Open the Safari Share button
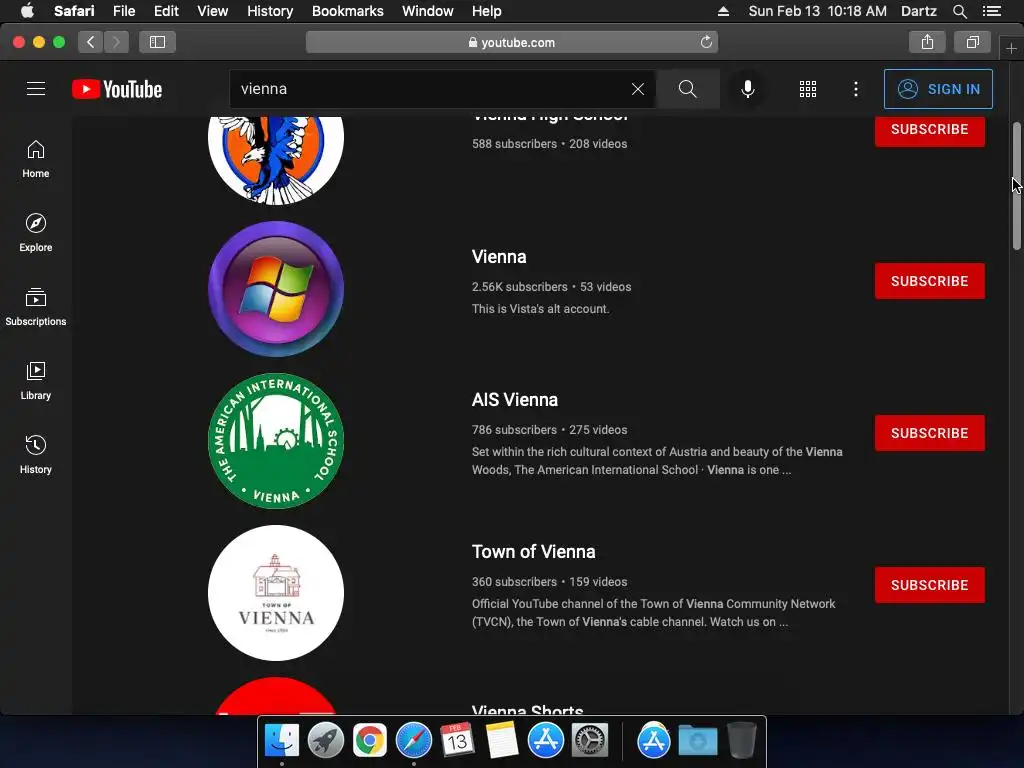 [927, 42]
